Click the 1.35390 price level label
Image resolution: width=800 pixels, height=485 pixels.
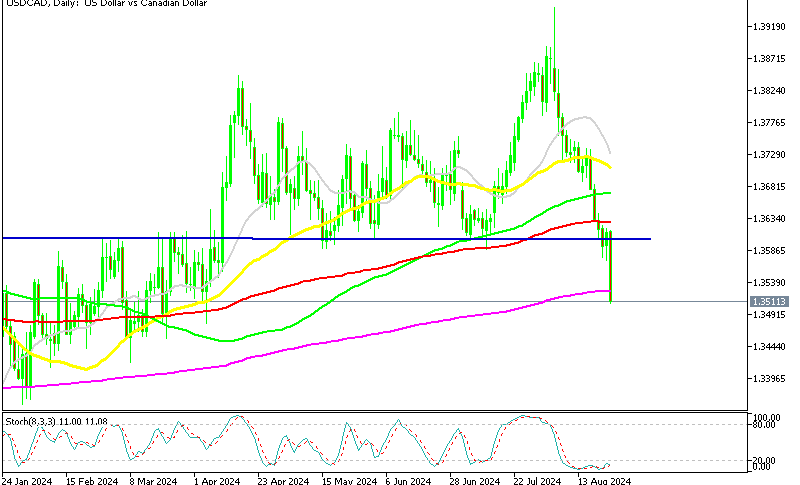(x=769, y=283)
